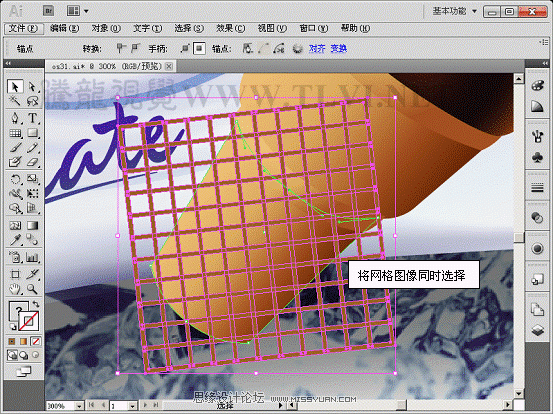This screenshot has width=553, height=414.
Task: Set paint type to Color
Action: click(12, 341)
